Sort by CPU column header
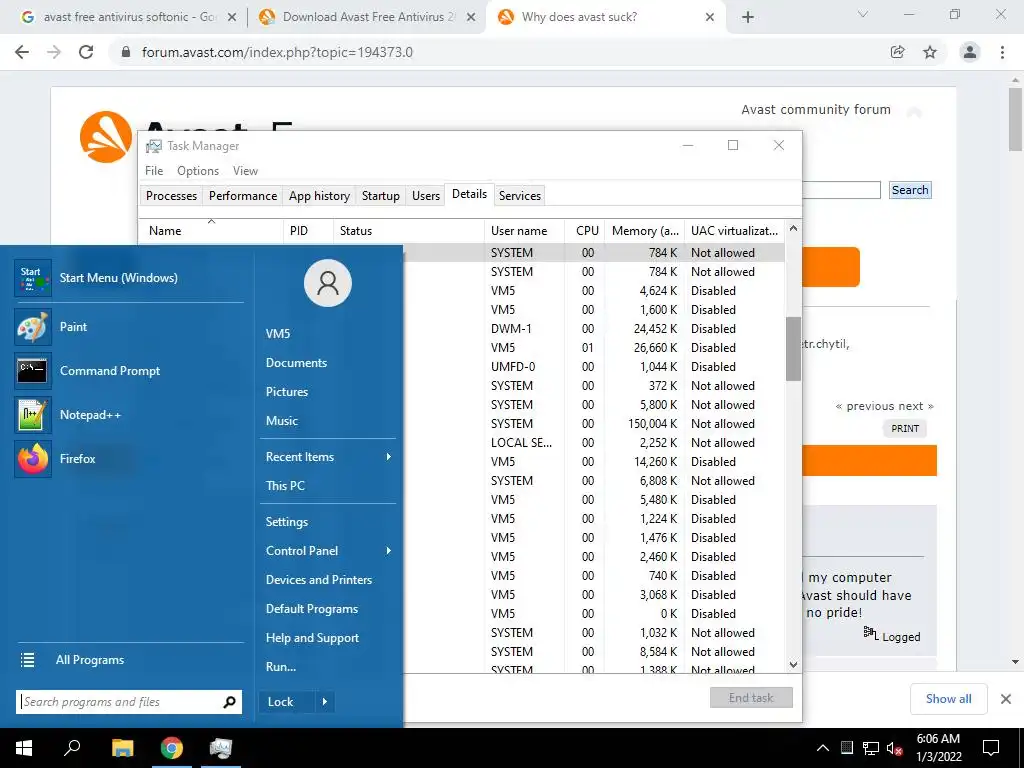 point(586,231)
